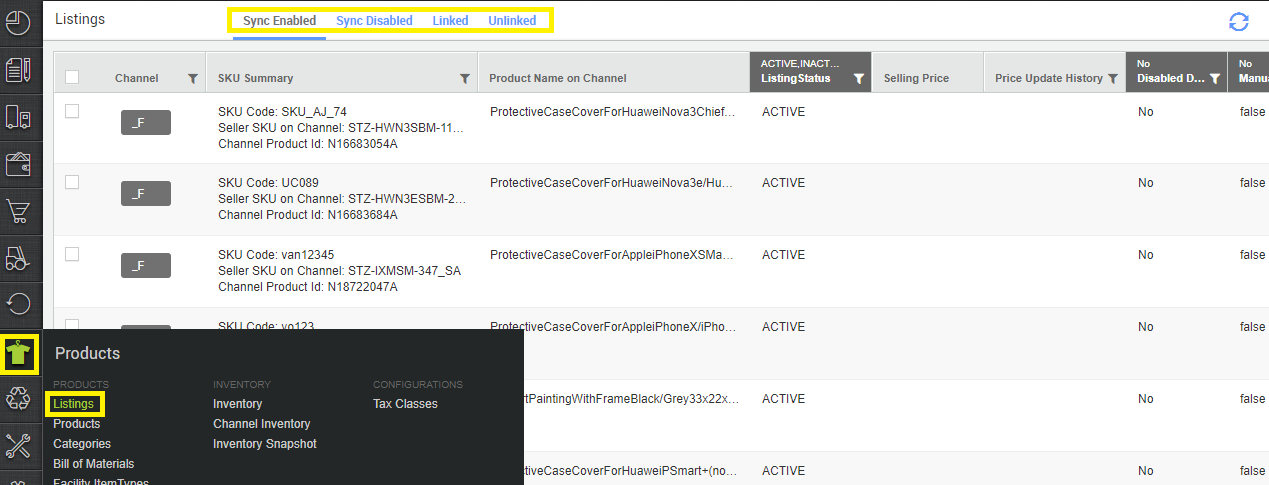
Task: Open Inventory menu entry
Action: (238, 404)
